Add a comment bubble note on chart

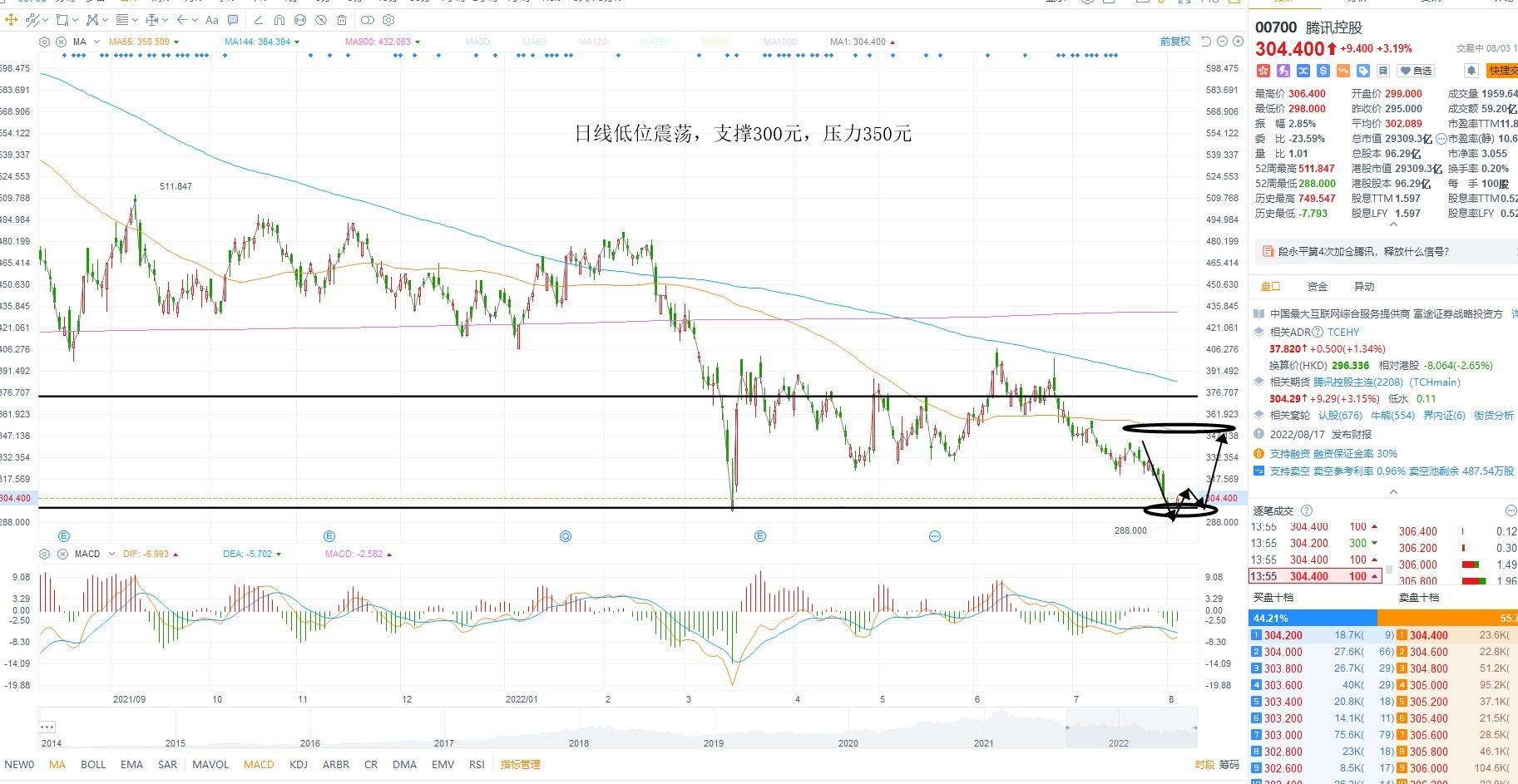233,19
